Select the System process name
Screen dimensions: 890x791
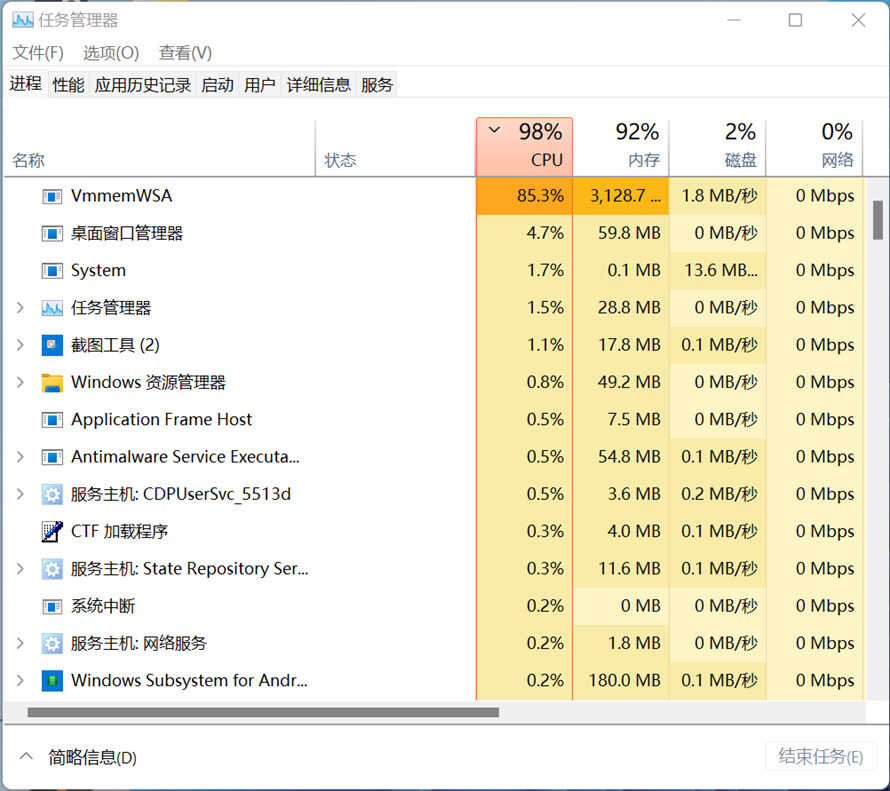[98, 271]
